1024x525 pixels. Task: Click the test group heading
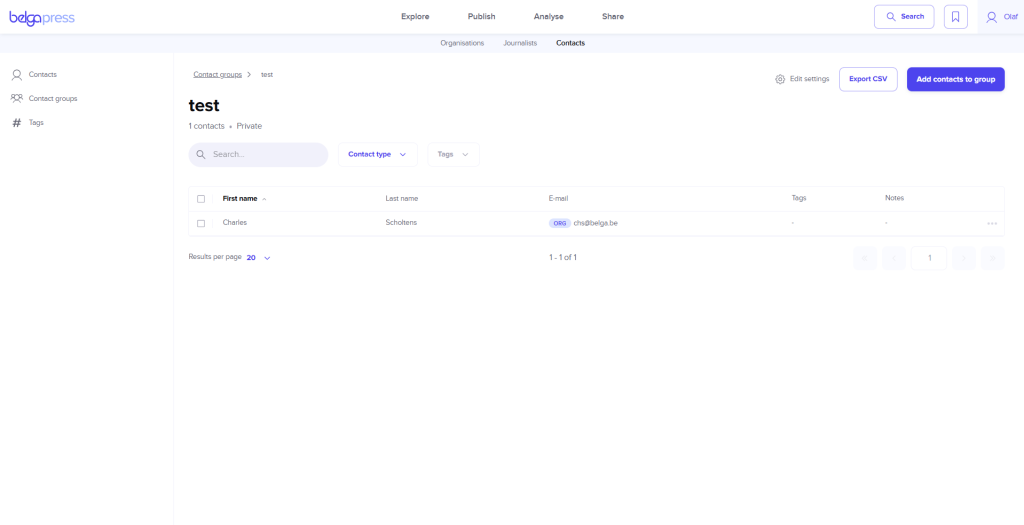click(204, 106)
